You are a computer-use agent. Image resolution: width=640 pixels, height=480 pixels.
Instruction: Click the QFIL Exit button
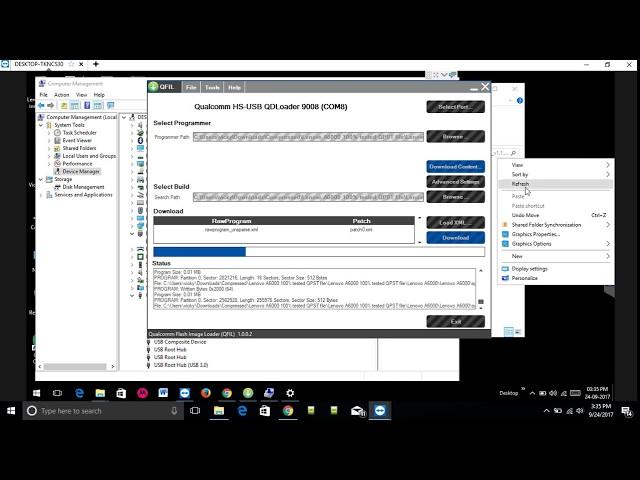pyautogui.click(x=456, y=322)
